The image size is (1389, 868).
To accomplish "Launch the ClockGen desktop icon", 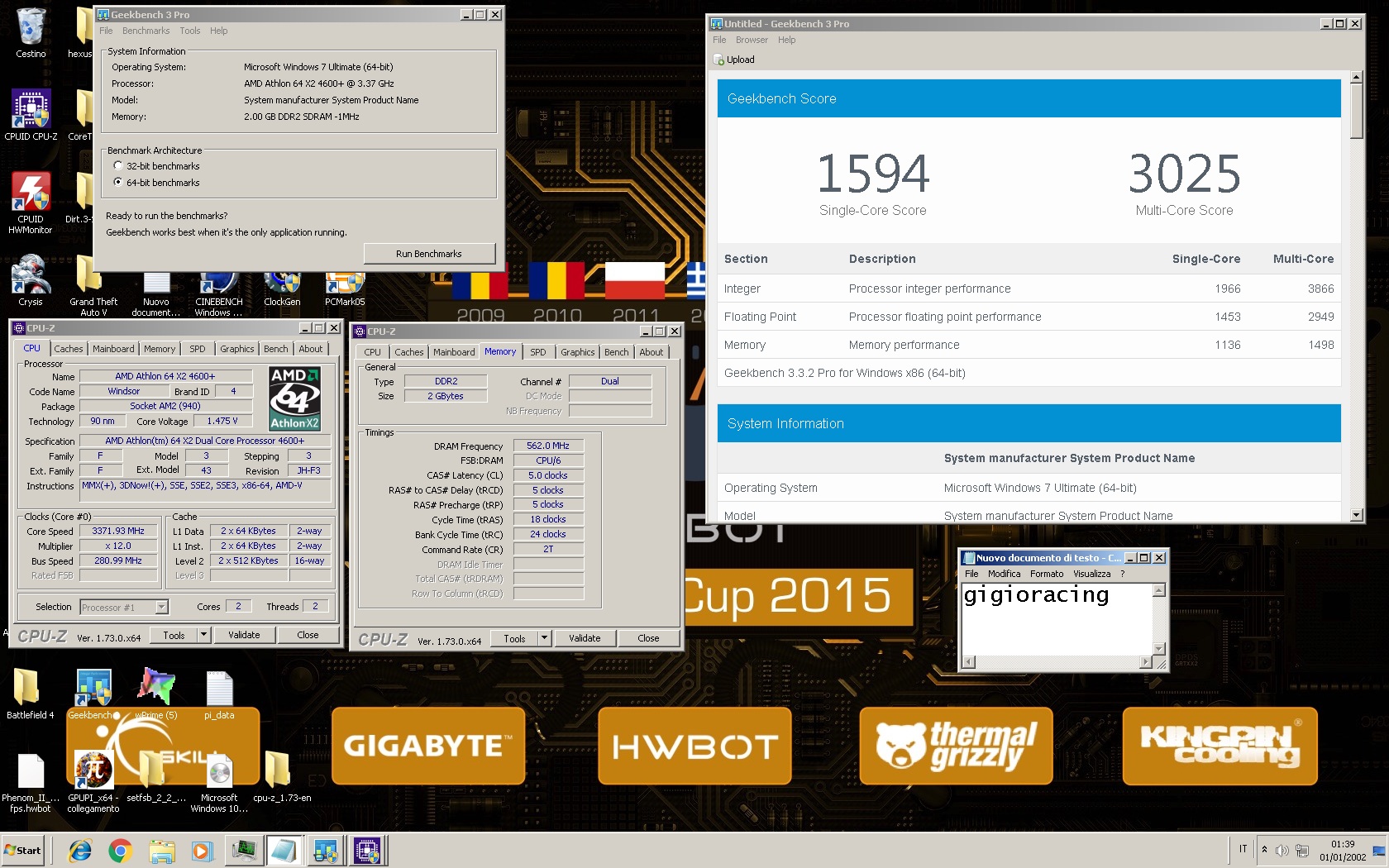I will pos(282,288).
